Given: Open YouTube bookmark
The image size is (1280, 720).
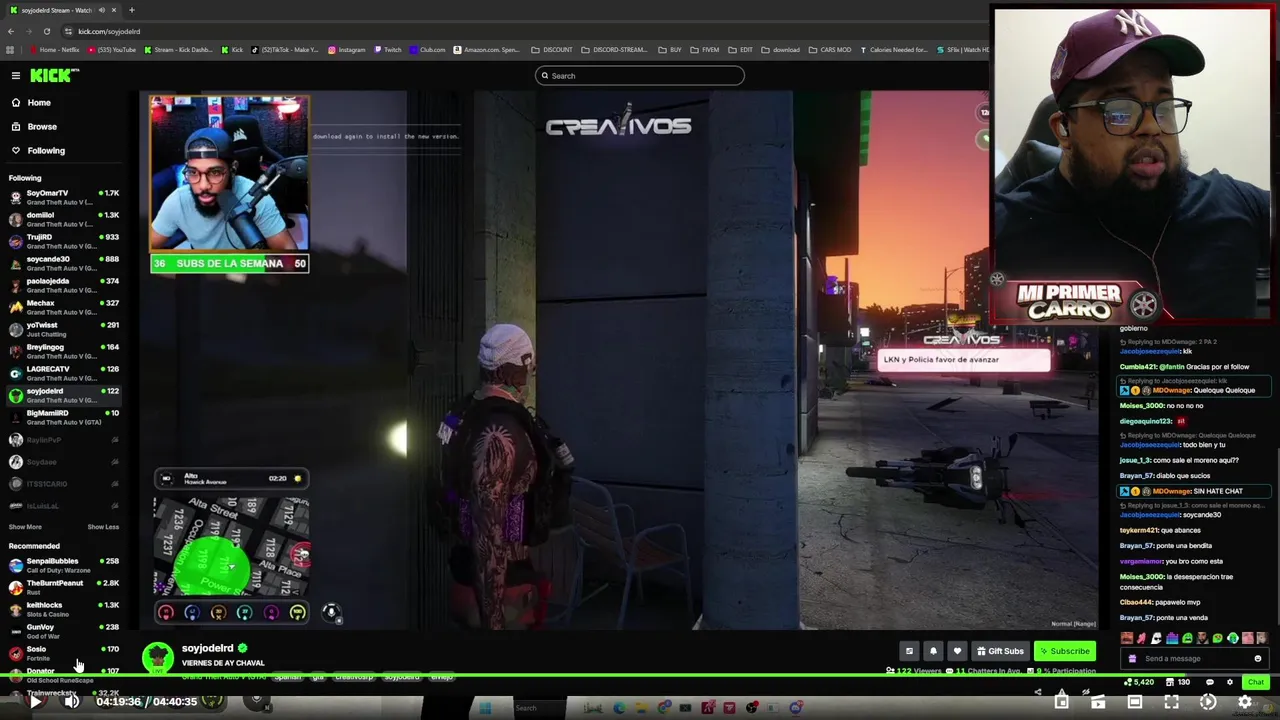Looking at the screenshot, I should [x=111, y=50].
